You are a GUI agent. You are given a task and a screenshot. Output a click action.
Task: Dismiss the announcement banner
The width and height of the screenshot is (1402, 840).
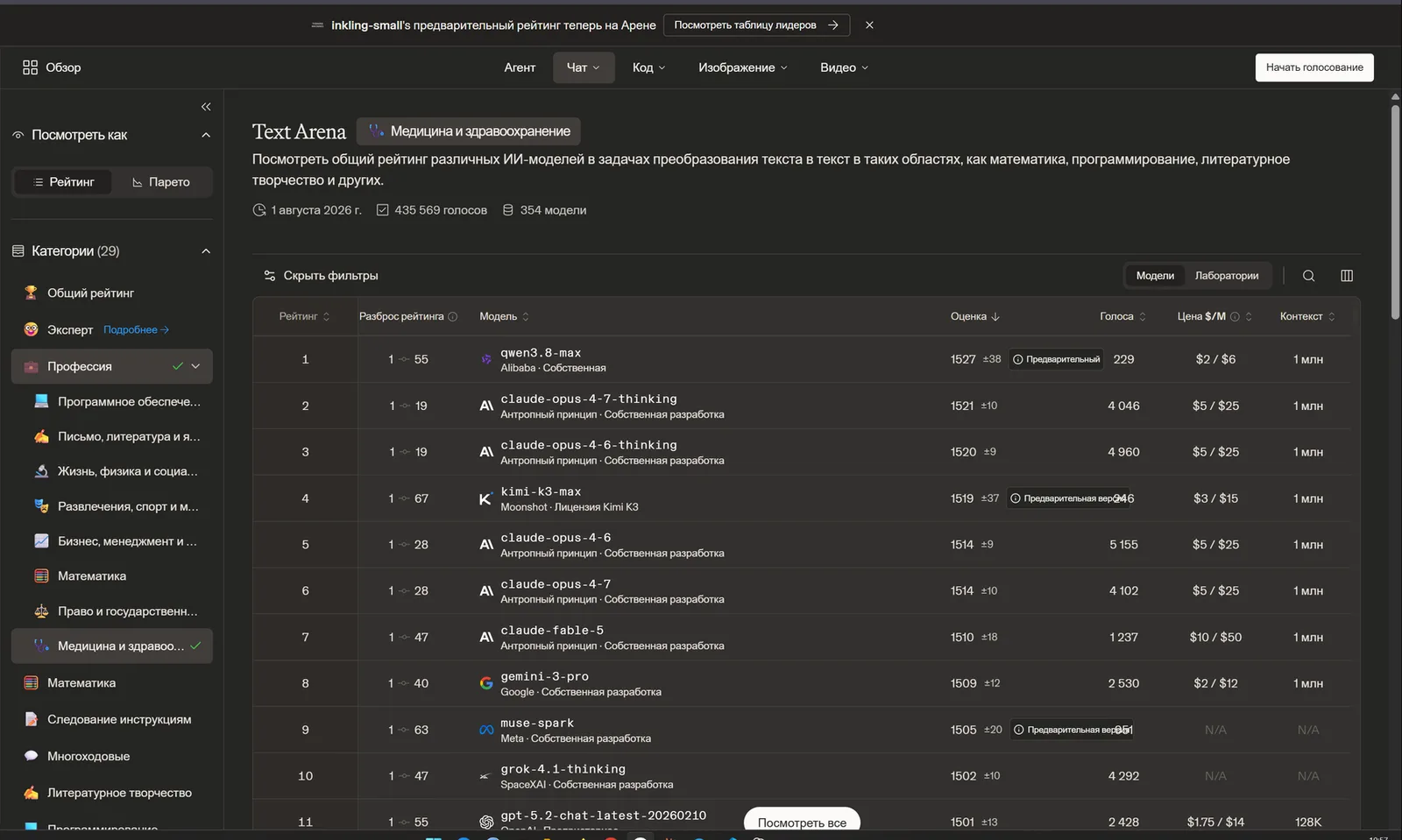[869, 25]
